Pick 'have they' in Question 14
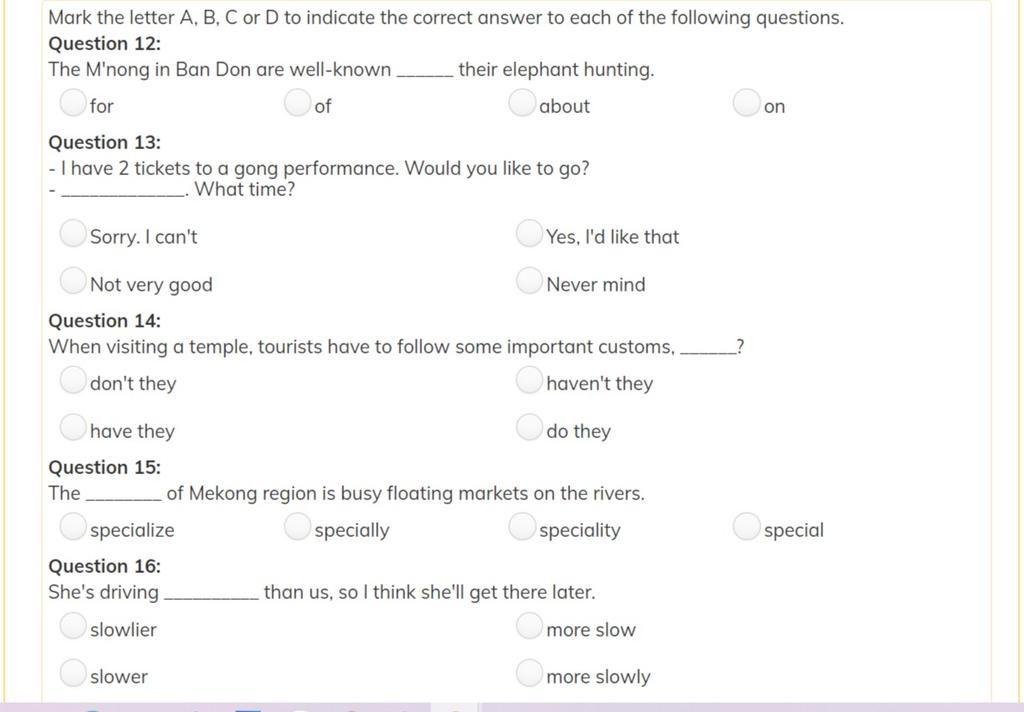Image resolution: width=1024 pixels, height=712 pixels. pos(72,427)
